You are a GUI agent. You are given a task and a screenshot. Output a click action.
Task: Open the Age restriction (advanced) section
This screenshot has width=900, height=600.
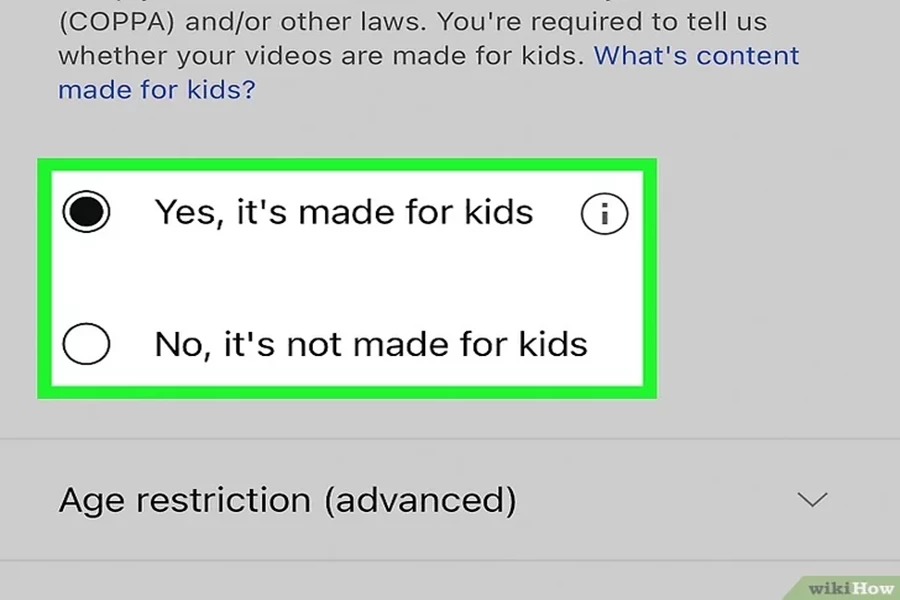tap(450, 500)
